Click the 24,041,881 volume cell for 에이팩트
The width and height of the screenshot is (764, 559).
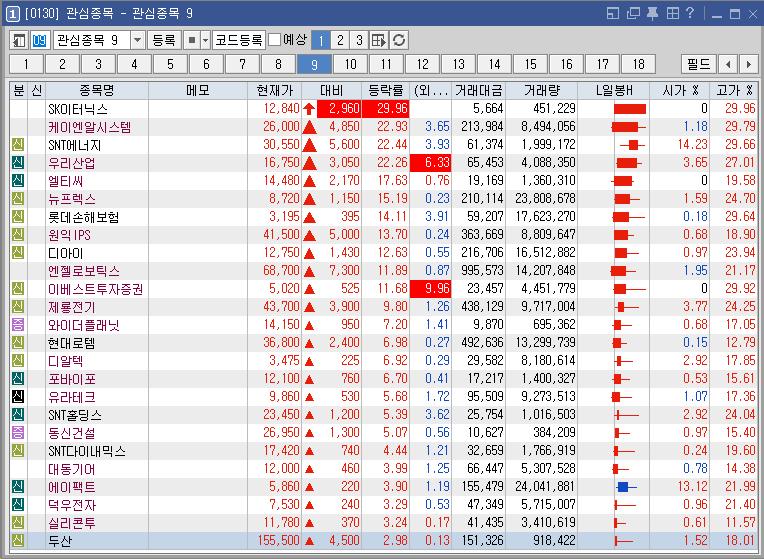point(546,486)
